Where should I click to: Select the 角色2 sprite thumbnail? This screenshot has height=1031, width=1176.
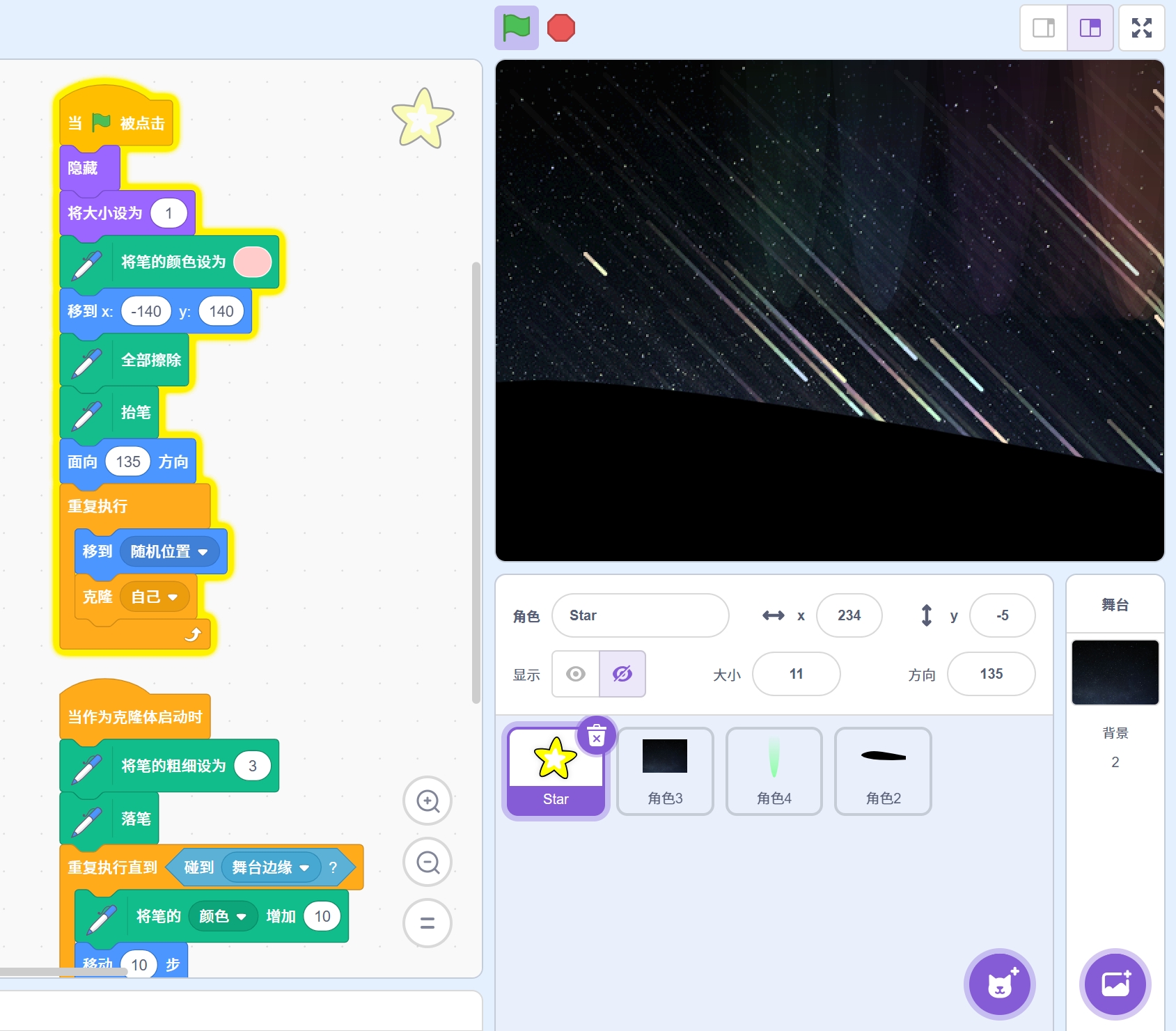(883, 771)
